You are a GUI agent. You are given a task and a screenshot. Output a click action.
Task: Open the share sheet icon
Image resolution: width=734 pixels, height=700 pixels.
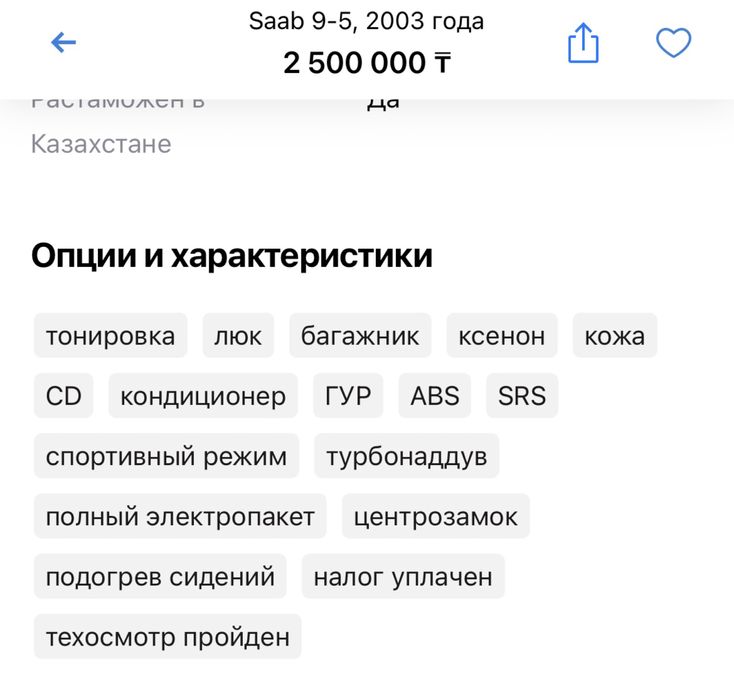pos(583,43)
